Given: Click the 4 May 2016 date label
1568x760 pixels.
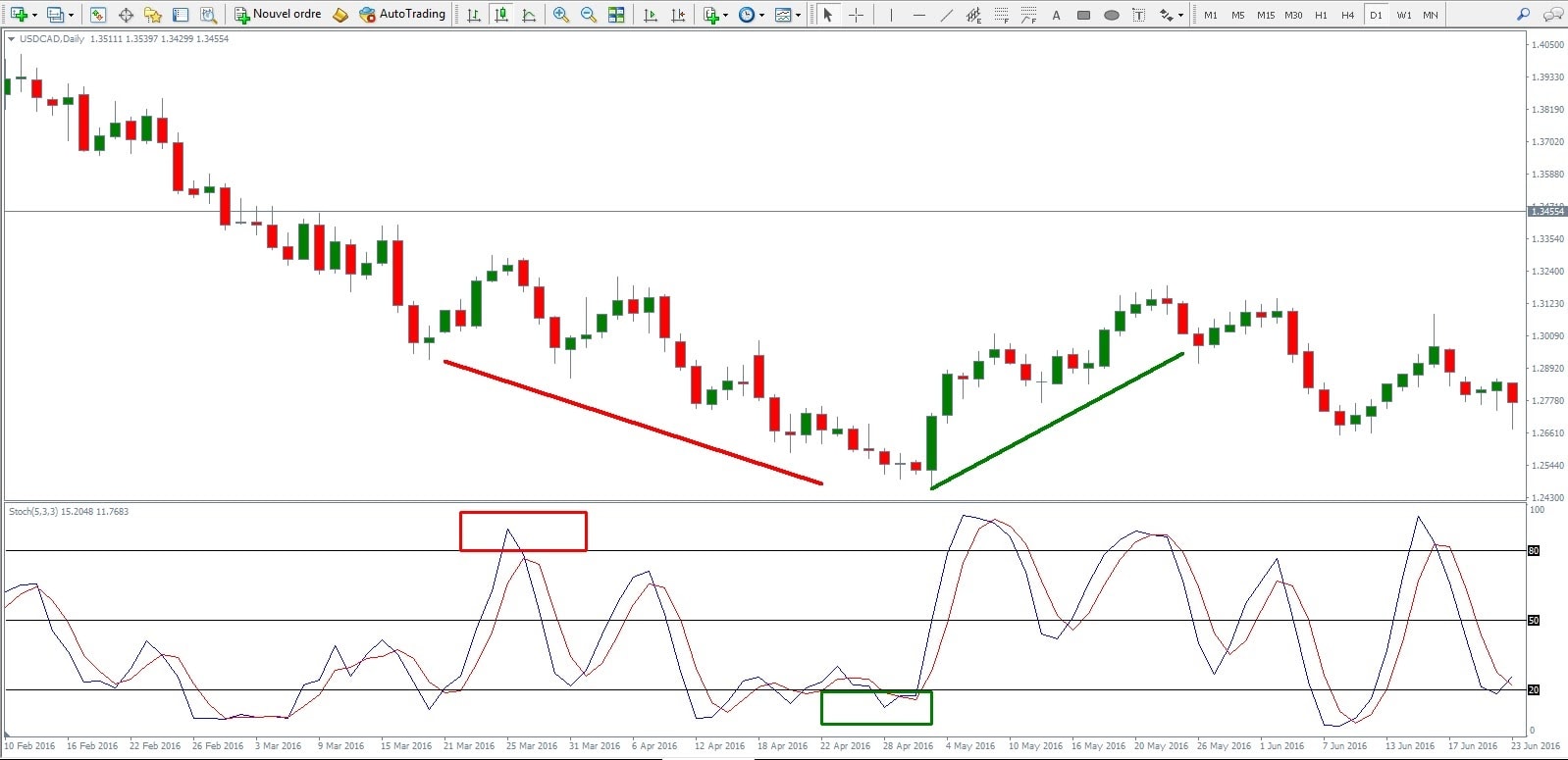Looking at the screenshot, I should pyautogui.click(x=970, y=746).
